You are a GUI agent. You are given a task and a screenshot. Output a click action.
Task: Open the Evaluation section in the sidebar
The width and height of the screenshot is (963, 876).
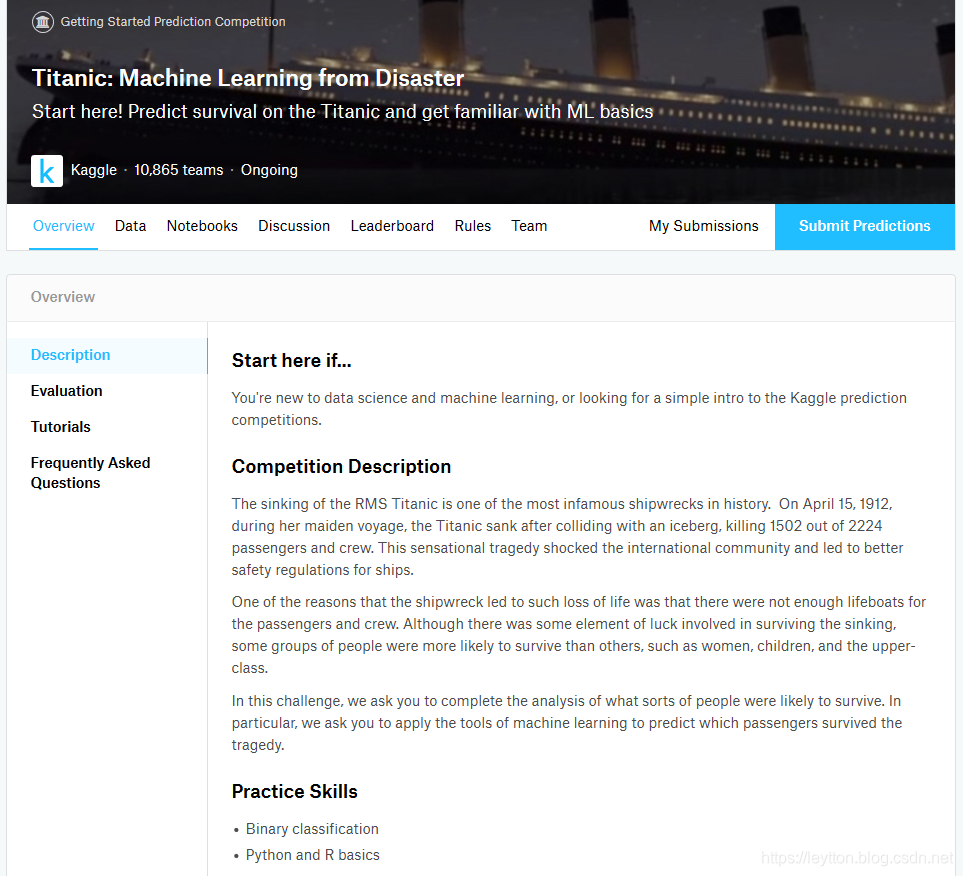pos(66,391)
